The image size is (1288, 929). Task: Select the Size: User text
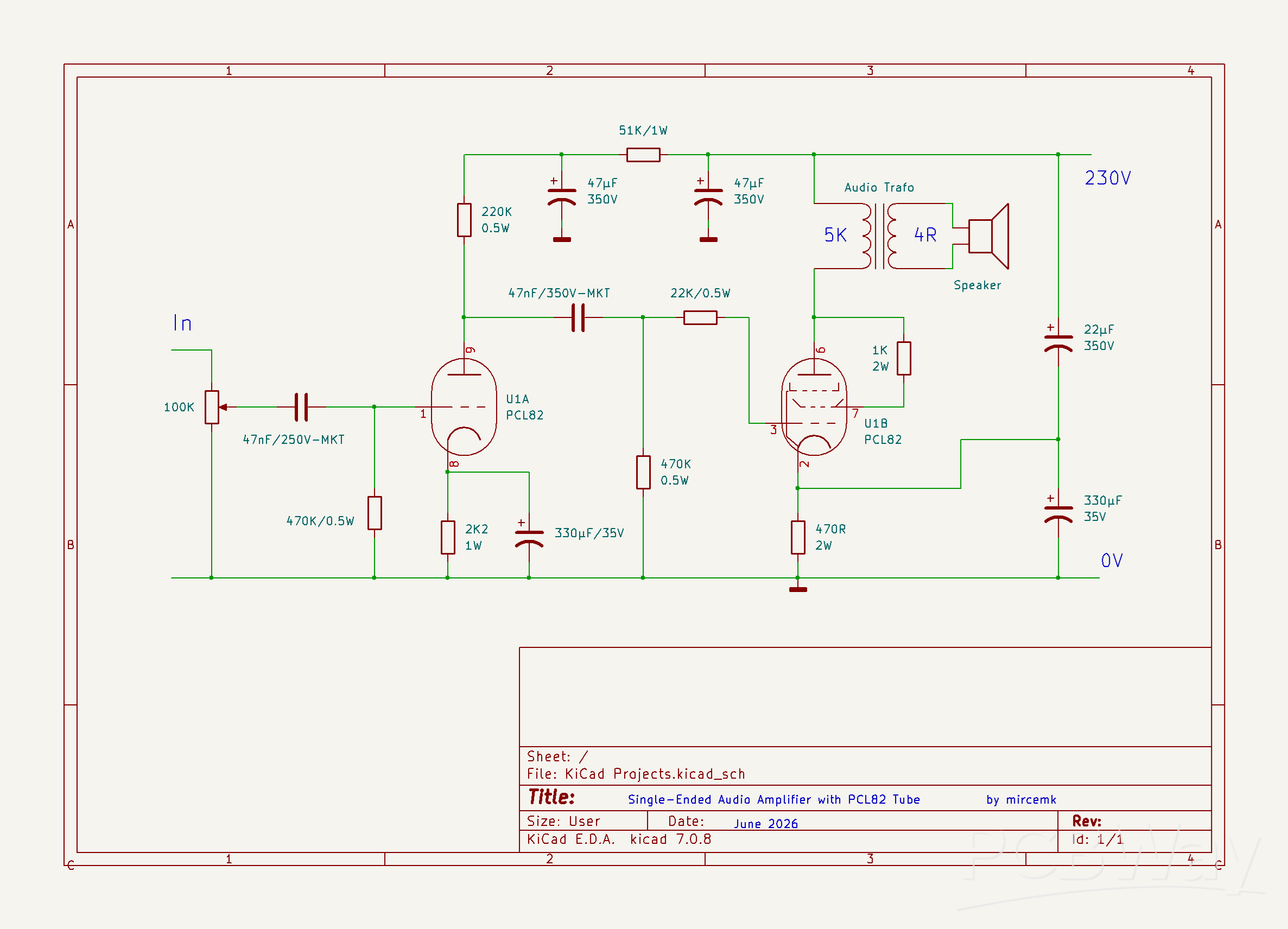point(563,822)
